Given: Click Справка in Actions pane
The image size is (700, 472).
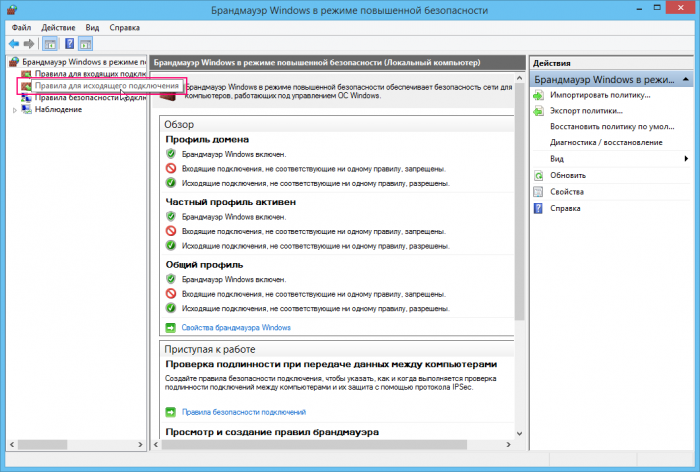Looking at the screenshot, I should click(x=565, y=209).
